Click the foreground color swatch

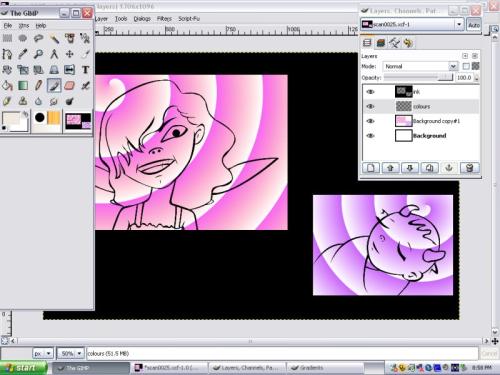[x=10, y=118]
